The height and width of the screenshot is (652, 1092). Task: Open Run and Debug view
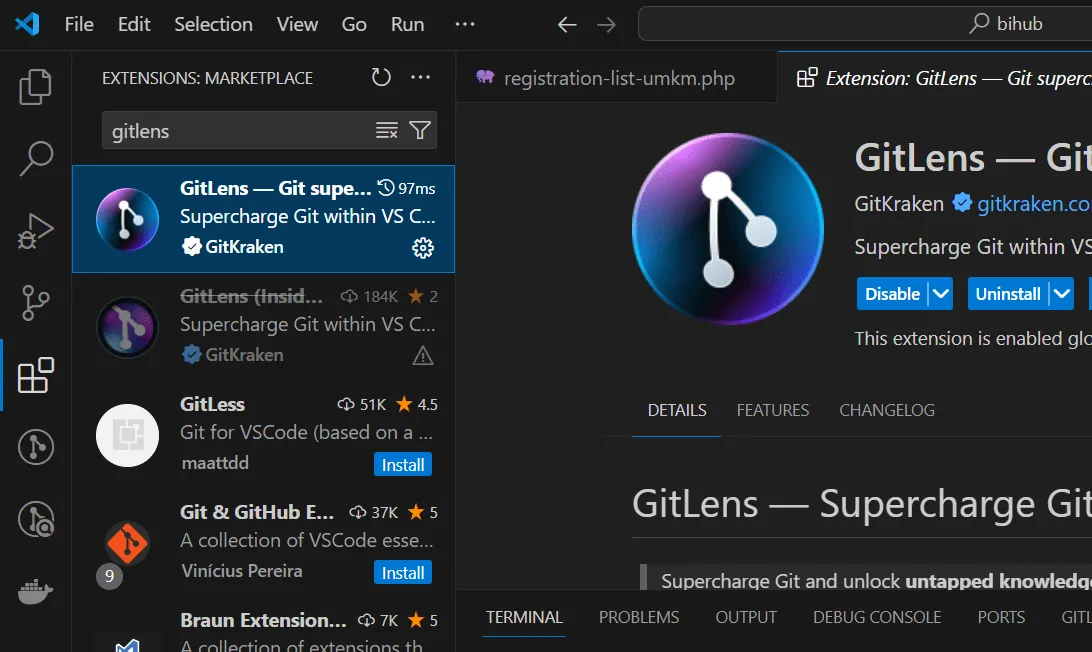(36, 230)
